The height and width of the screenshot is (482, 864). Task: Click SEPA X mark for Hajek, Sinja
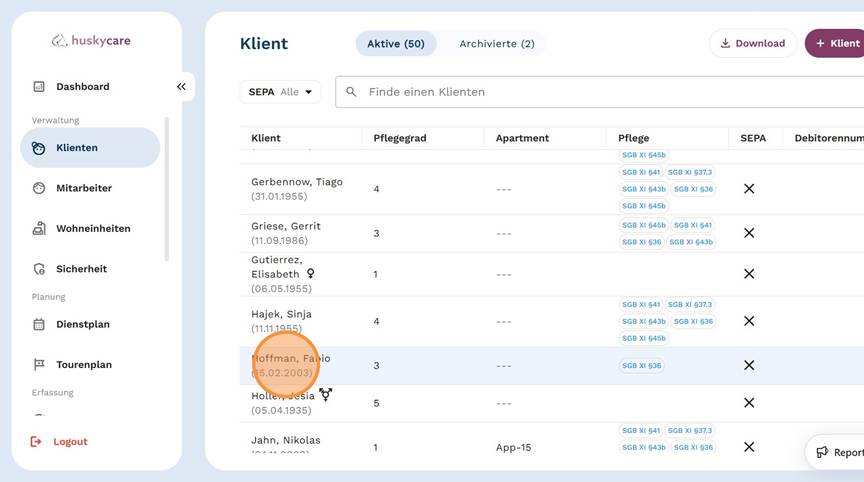(x=749, y=322)
